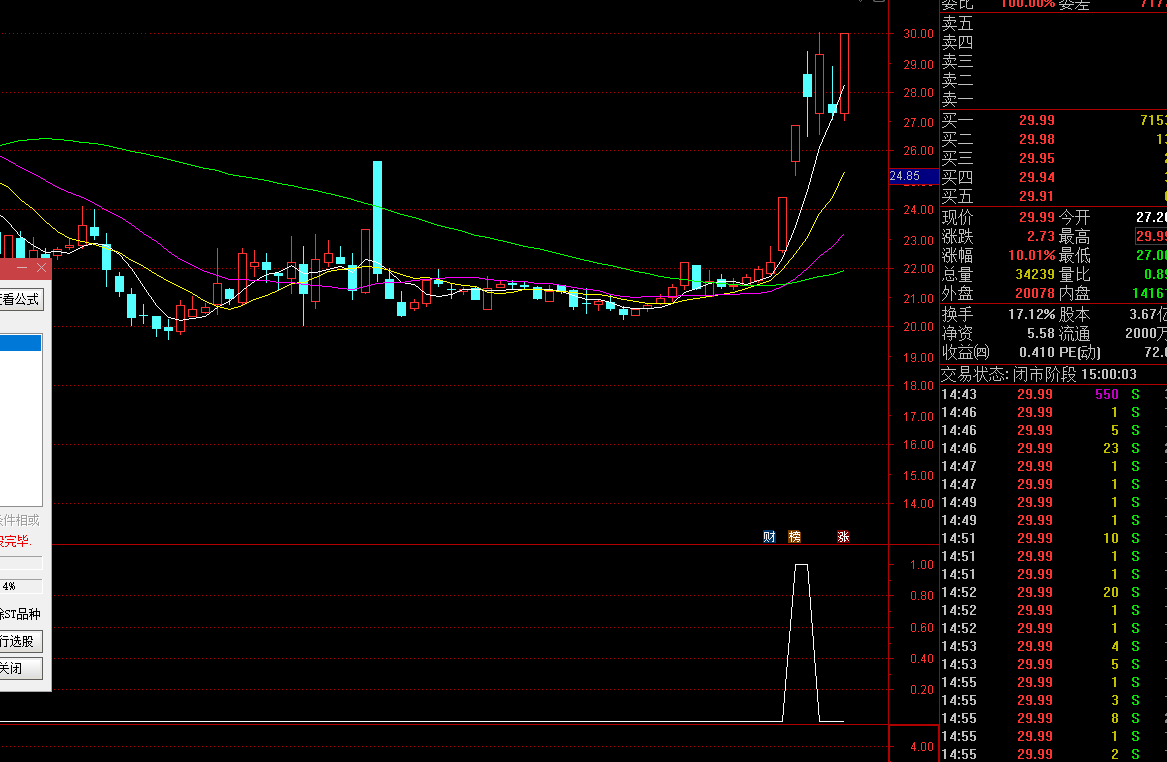
Task: Click the 14:46 tick row with 23 volume
Action: pos(1053,448)
